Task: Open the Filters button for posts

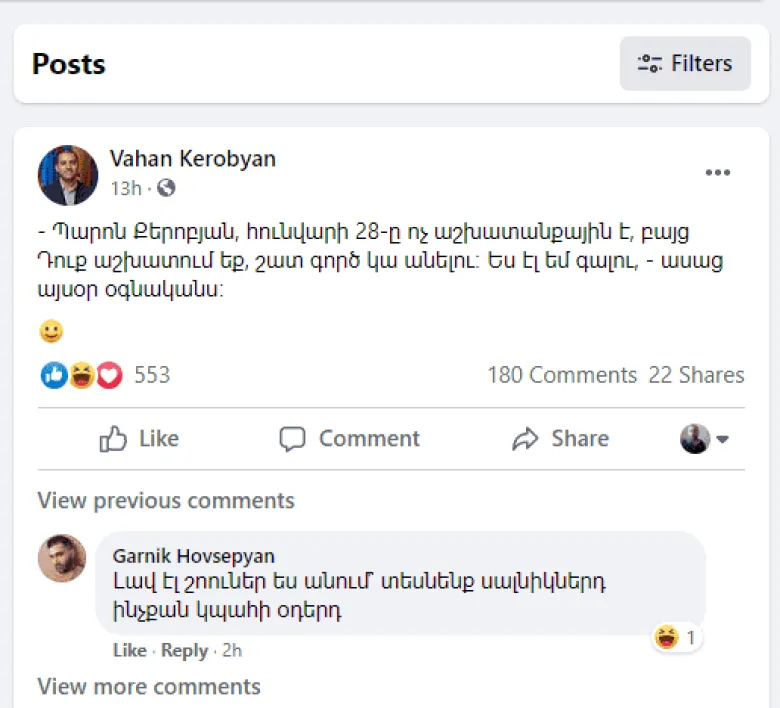Action: click(x=685, y=64)
